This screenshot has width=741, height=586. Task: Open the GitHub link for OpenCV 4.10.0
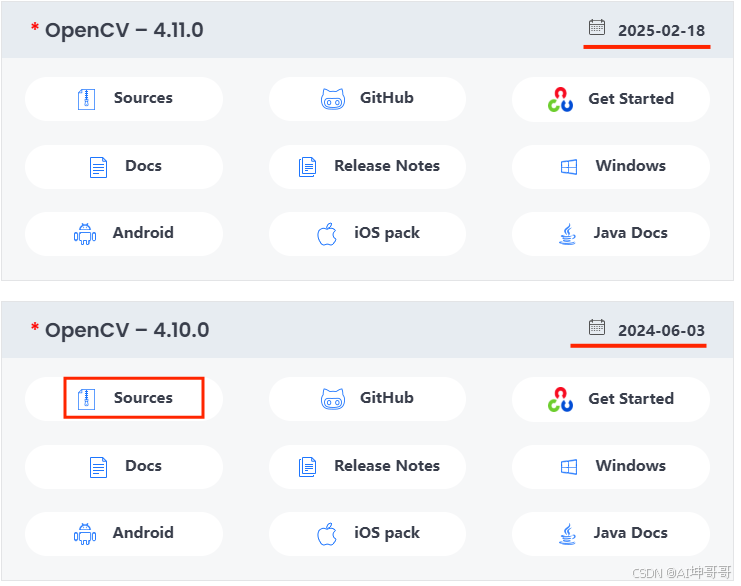point(367,399)
